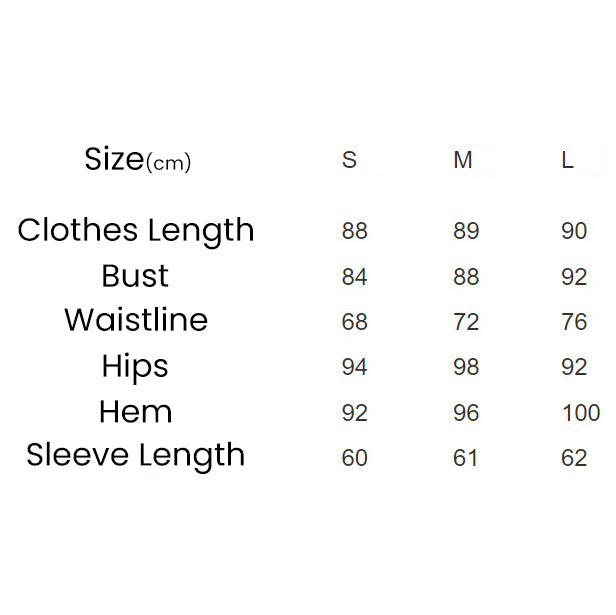Click Hem value 100 for size L
616x615 pixels.
581,413
